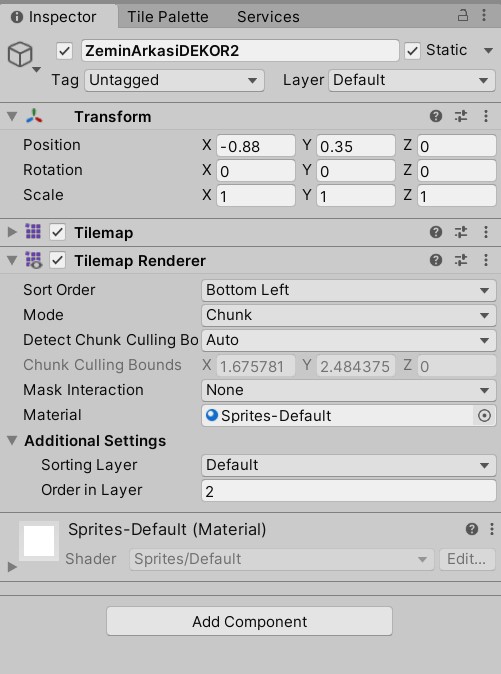
Task: Toggle GameObject active checkbox beside name
Action: pos(64,51)
